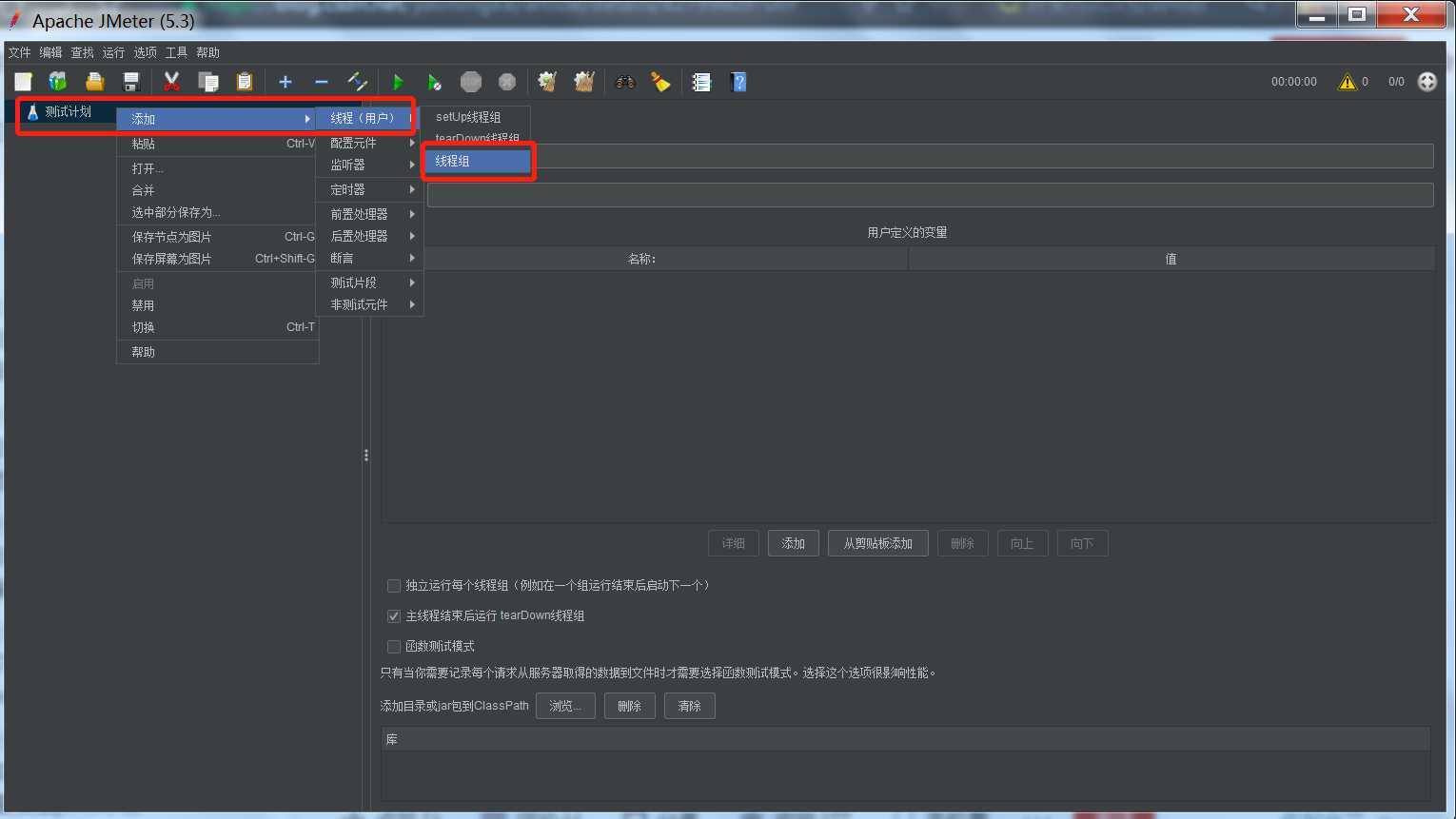Screen dimensions: 1456x819
Task: Open the 文件 menu
Action: [x=19, y=52]
